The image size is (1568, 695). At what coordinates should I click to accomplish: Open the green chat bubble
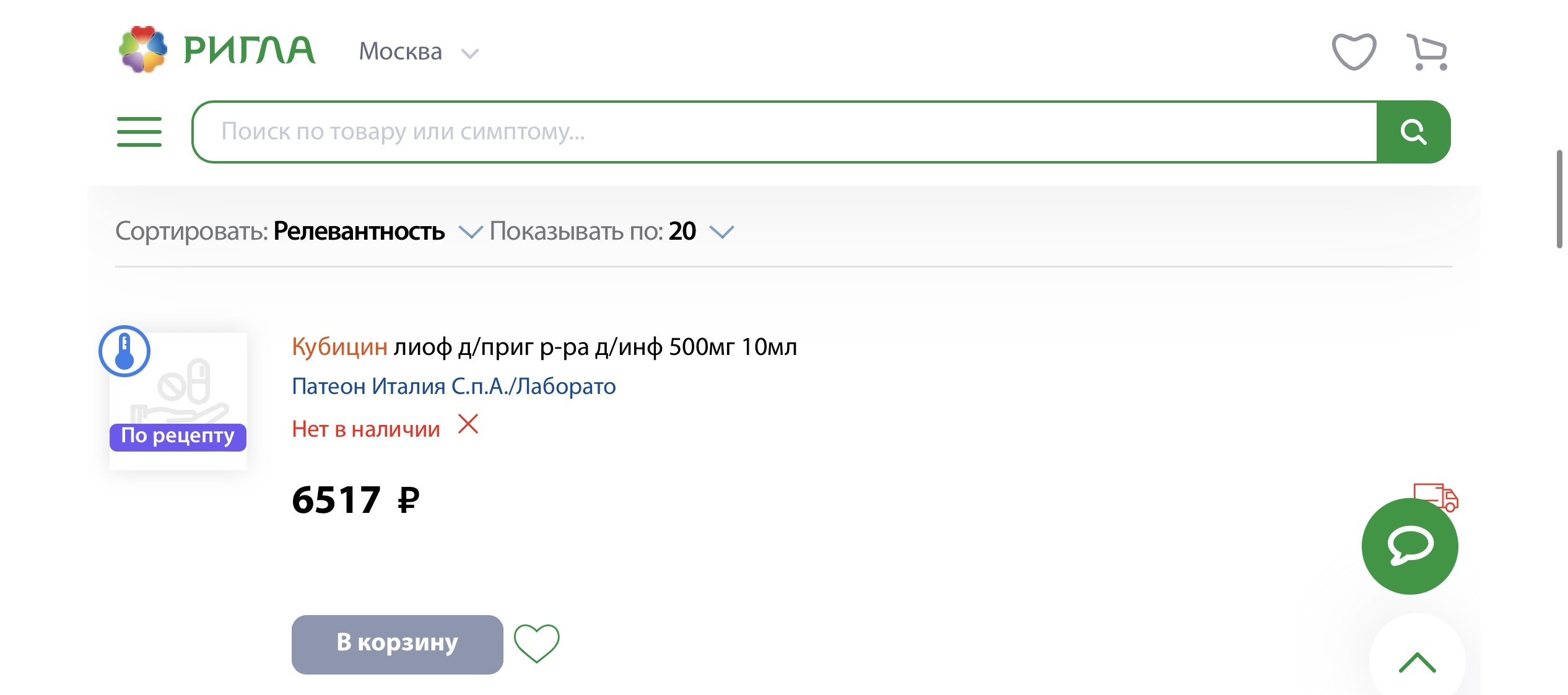[x=1409, y=546]
